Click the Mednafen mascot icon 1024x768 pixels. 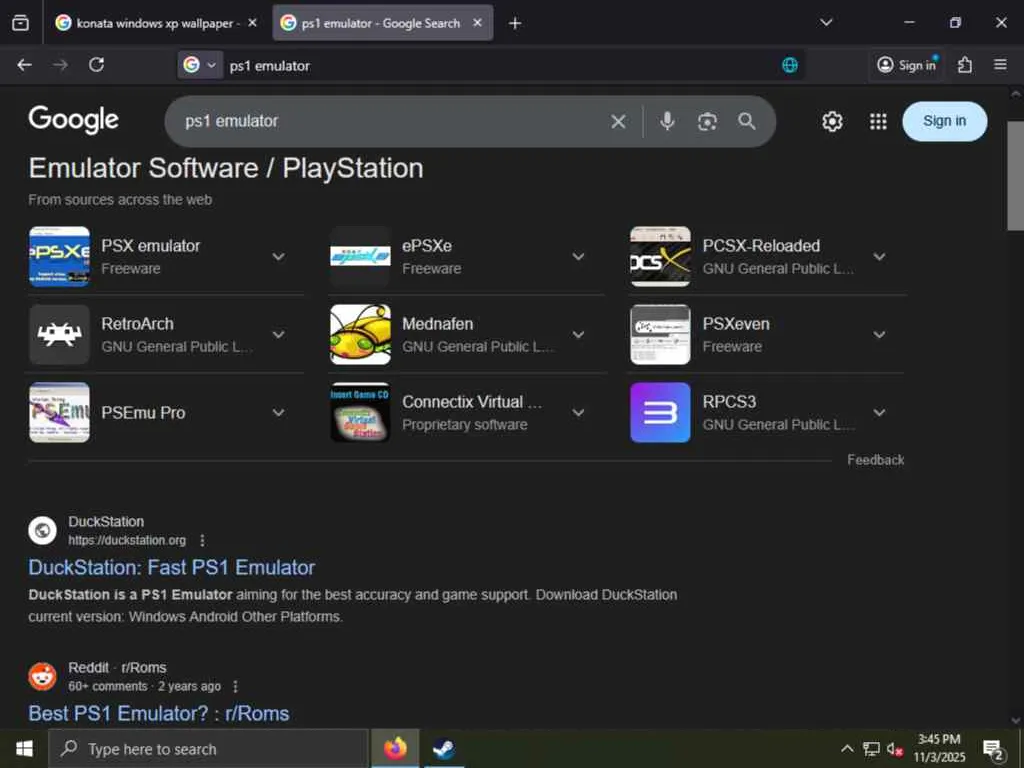(x=360, y=334)
